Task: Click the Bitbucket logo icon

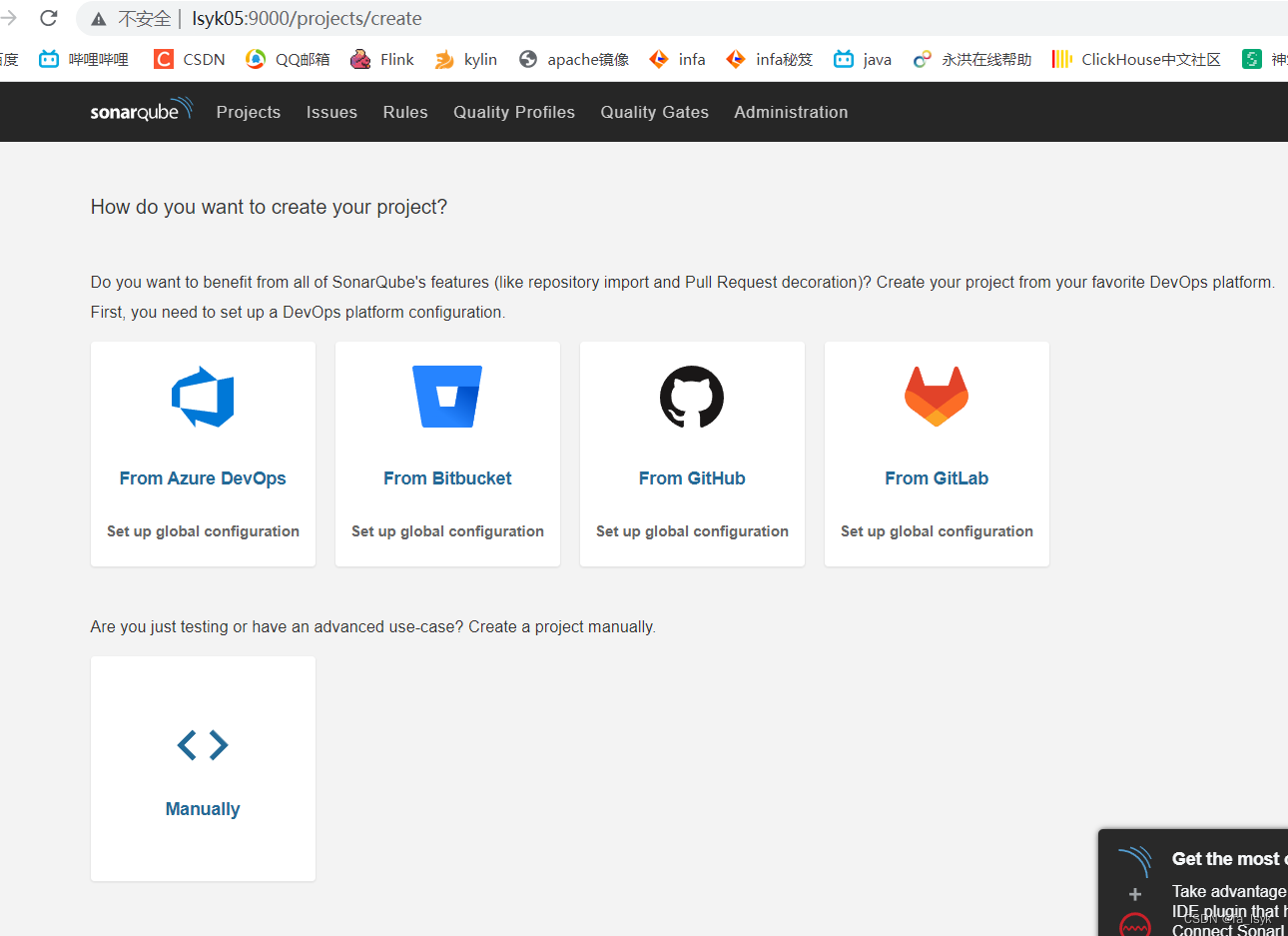Action: [447, 397]
